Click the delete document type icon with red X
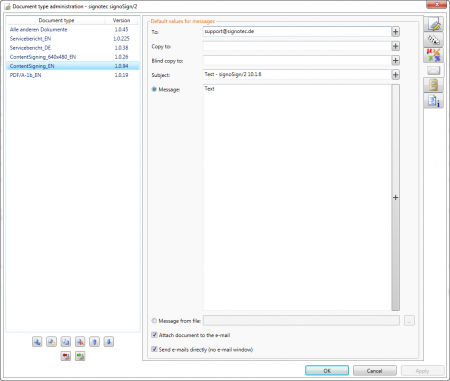This screenshot has height=381, width=450. (80, 342)
